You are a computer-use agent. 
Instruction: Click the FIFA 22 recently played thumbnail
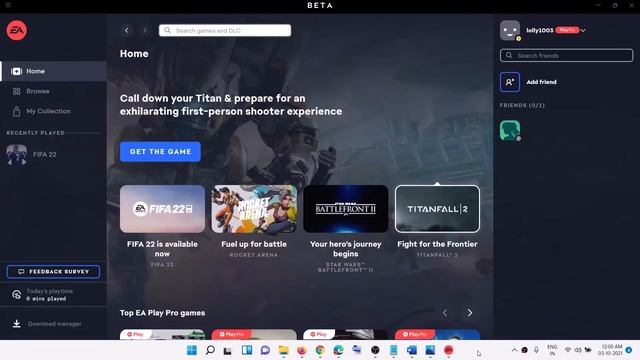(17, 155)
